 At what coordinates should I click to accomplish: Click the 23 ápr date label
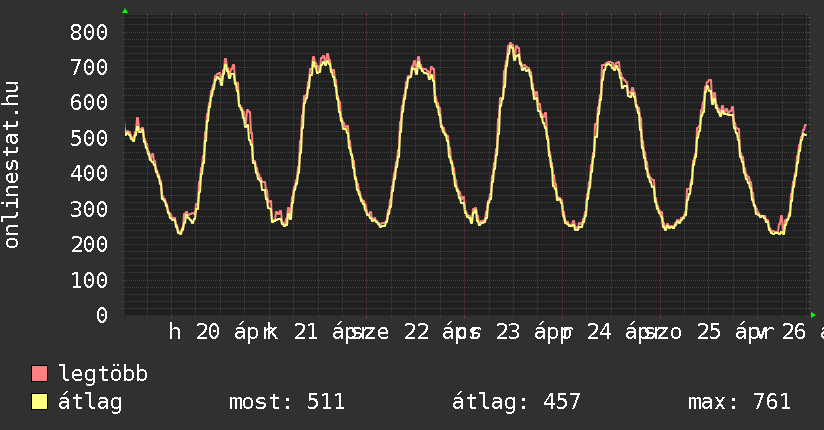click(533, 332)
